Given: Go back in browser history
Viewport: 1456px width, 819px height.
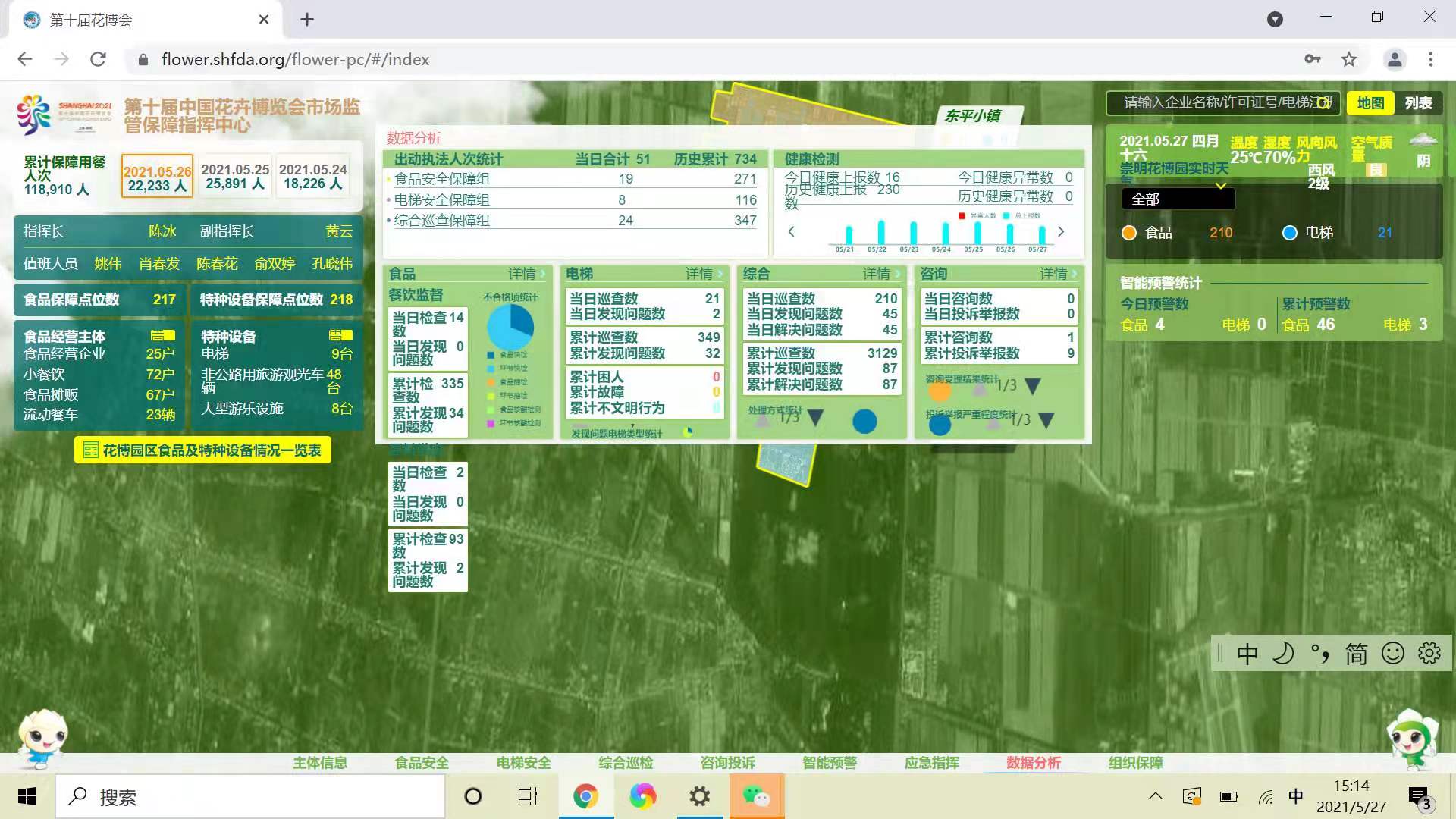Looking at the screenshot, I should tap(25, 59).
